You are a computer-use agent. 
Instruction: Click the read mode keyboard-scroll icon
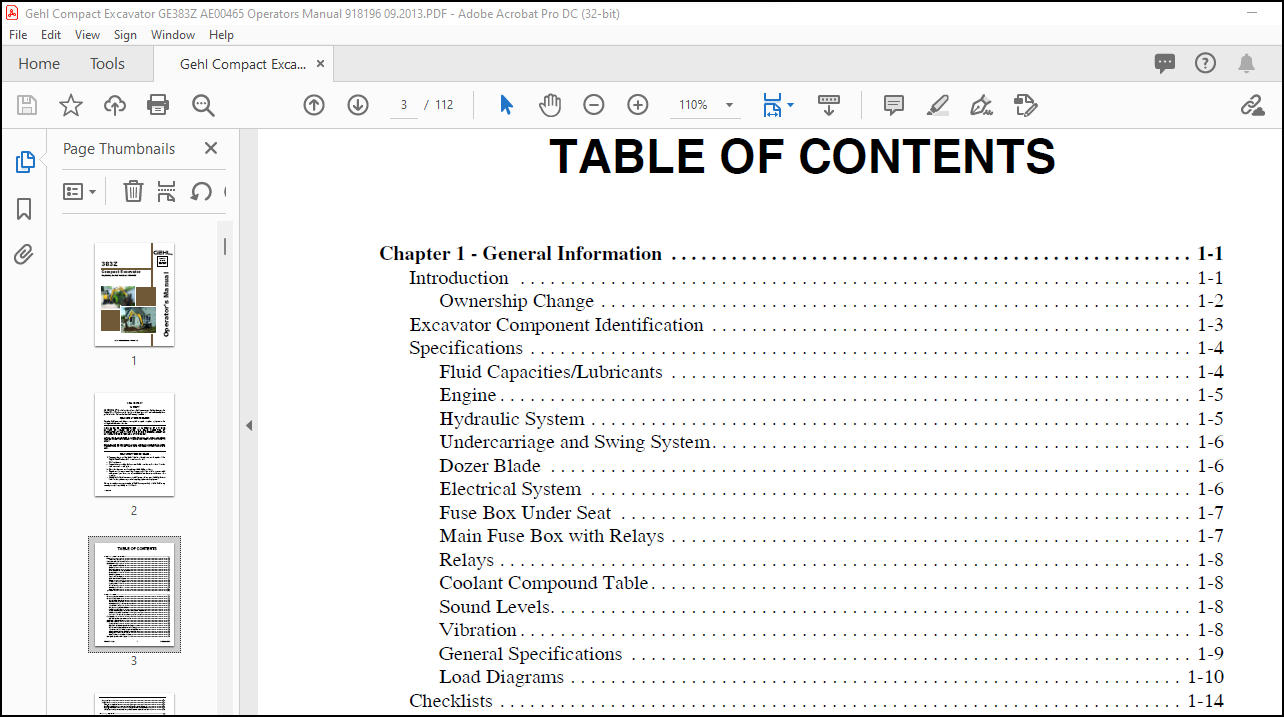pyautogui.click(x=829, y=105)
